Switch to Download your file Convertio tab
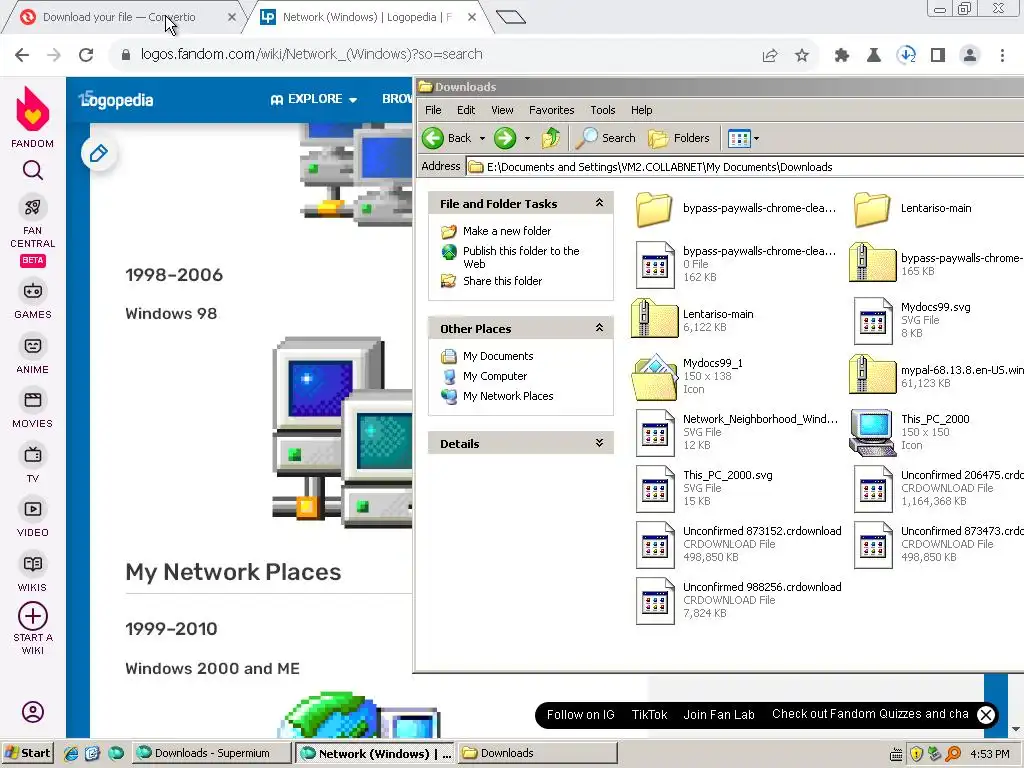This screenshot has height=768, width=1024. tap(119, 18)
